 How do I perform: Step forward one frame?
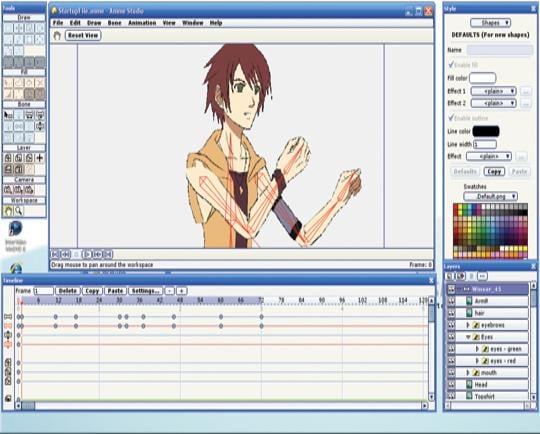pyautogui.click(x=98, y=255)
